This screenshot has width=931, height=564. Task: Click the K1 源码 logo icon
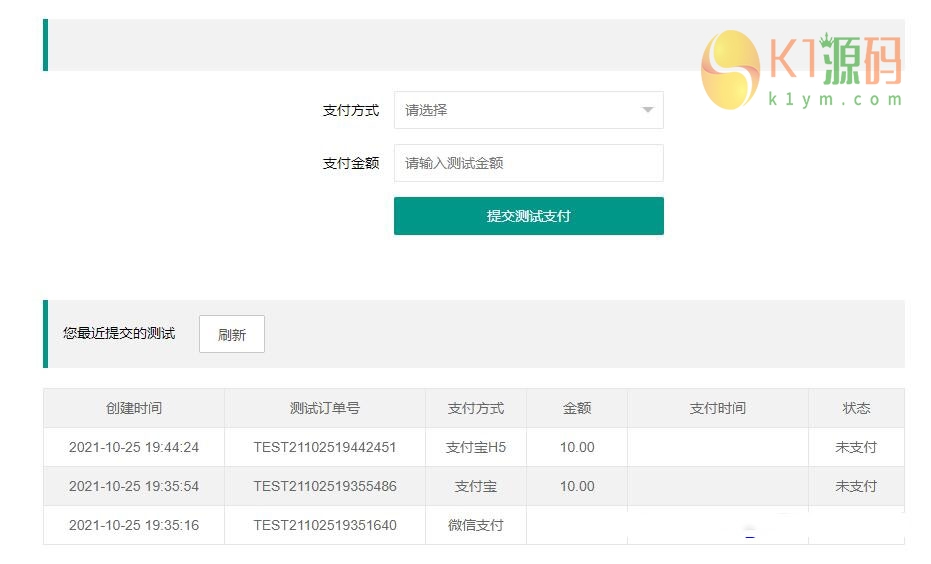[730, 68]
